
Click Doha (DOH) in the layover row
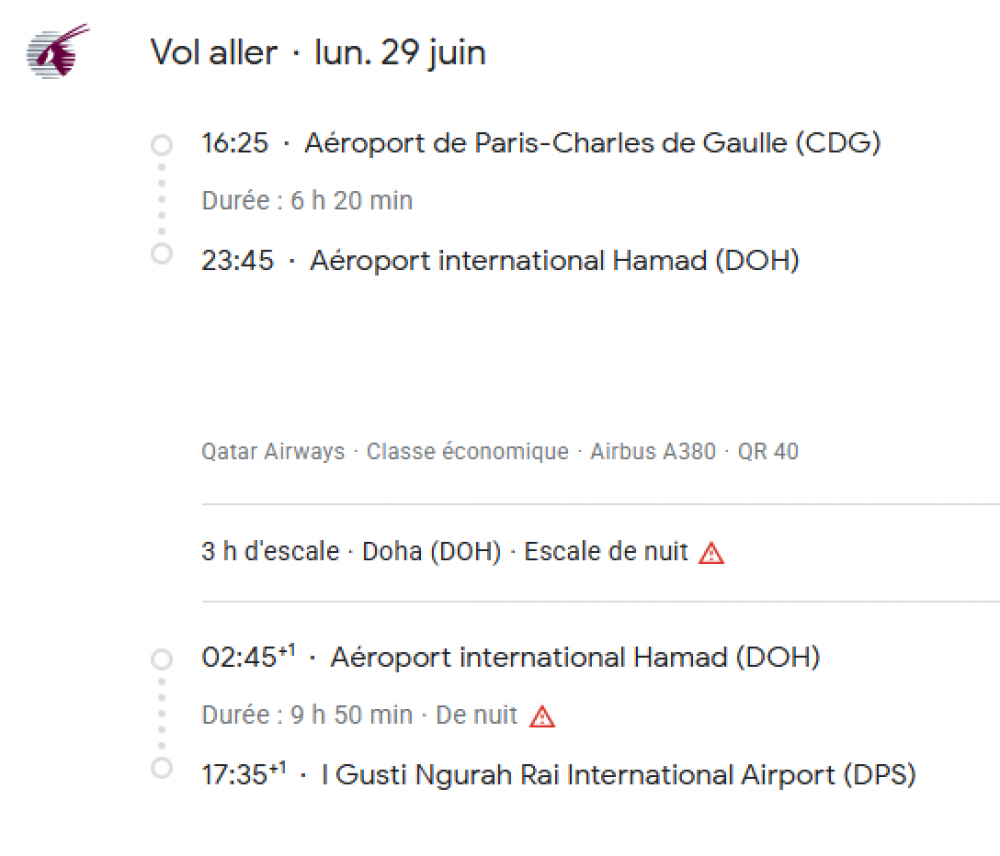(x=431, y=552)
